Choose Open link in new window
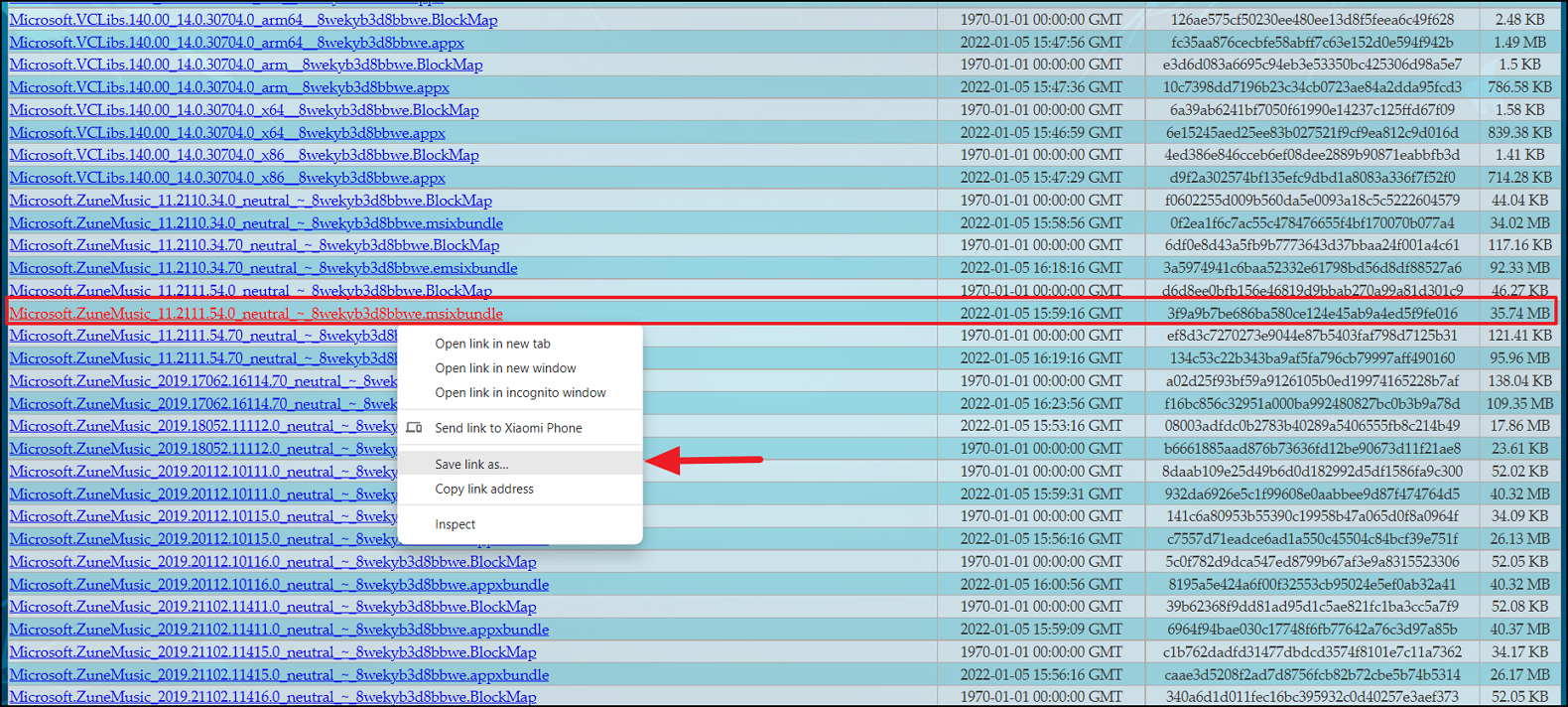This screenshot has height=707, width=1568. click(505, 368)
